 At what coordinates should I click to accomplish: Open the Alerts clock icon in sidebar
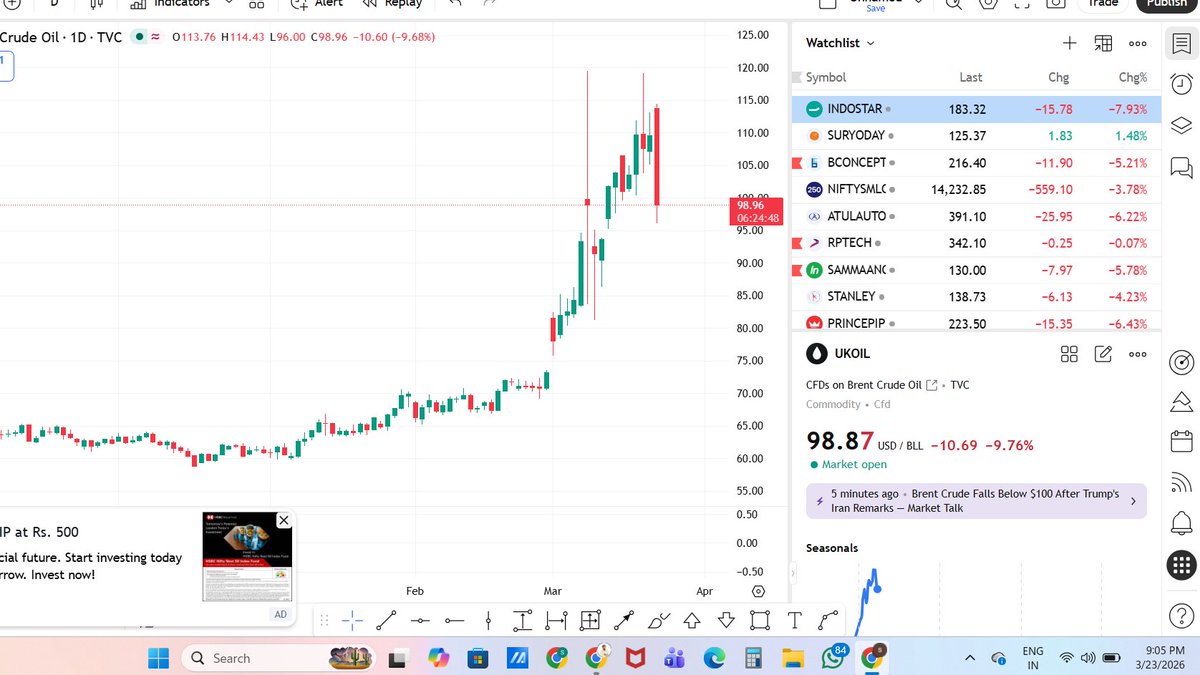click(1181, 83)
